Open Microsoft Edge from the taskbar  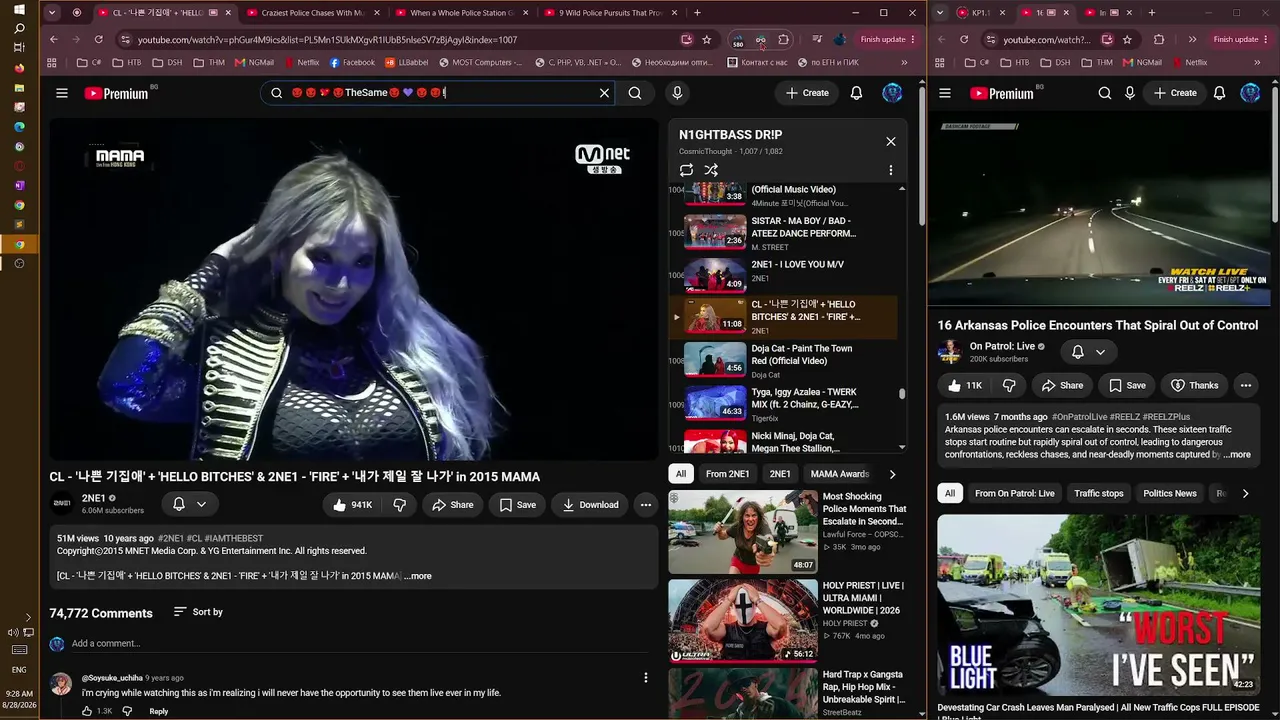tap(19, 127)
